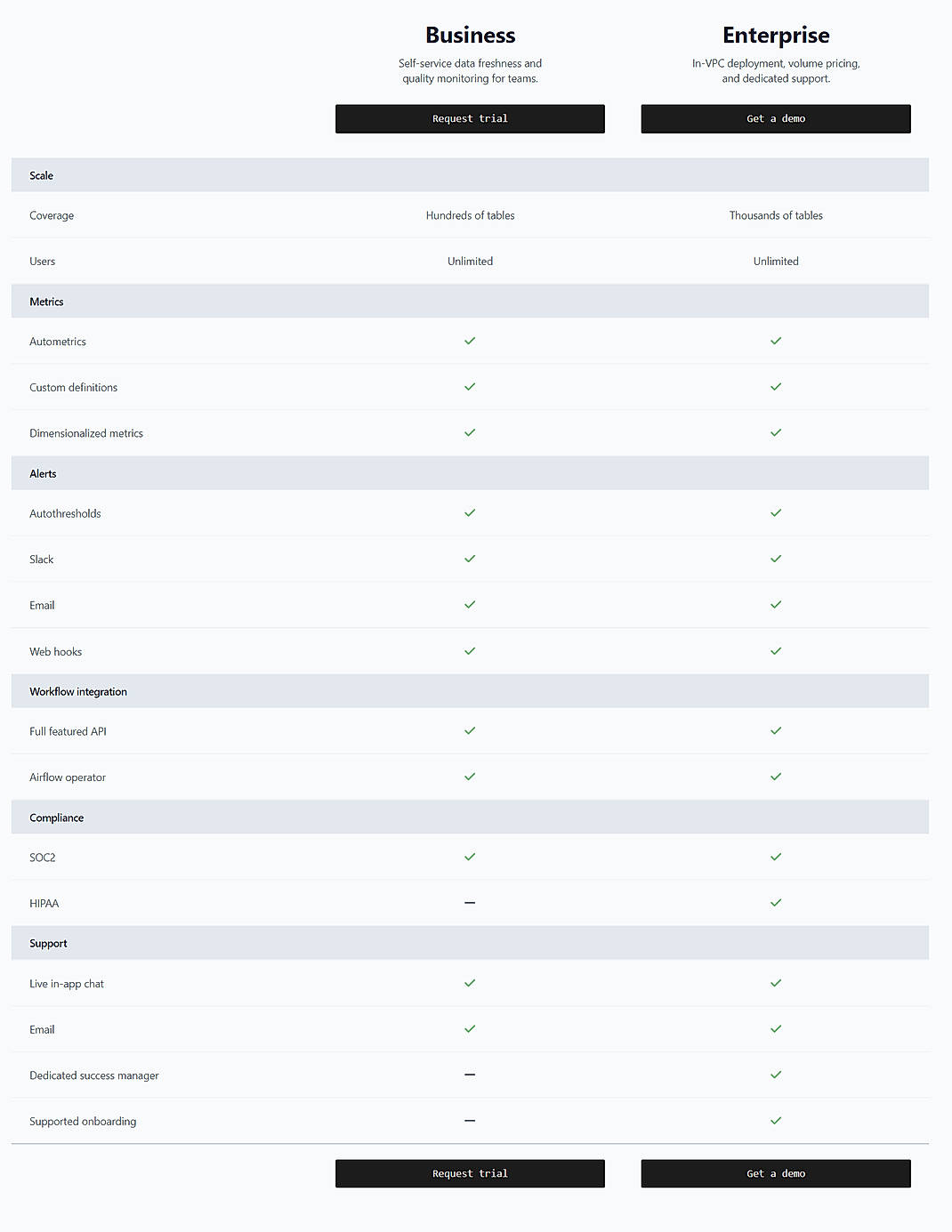Toggle the HIPAA dash under Business
This screenshot has height=1232, width=952.
tap(470, 902)
